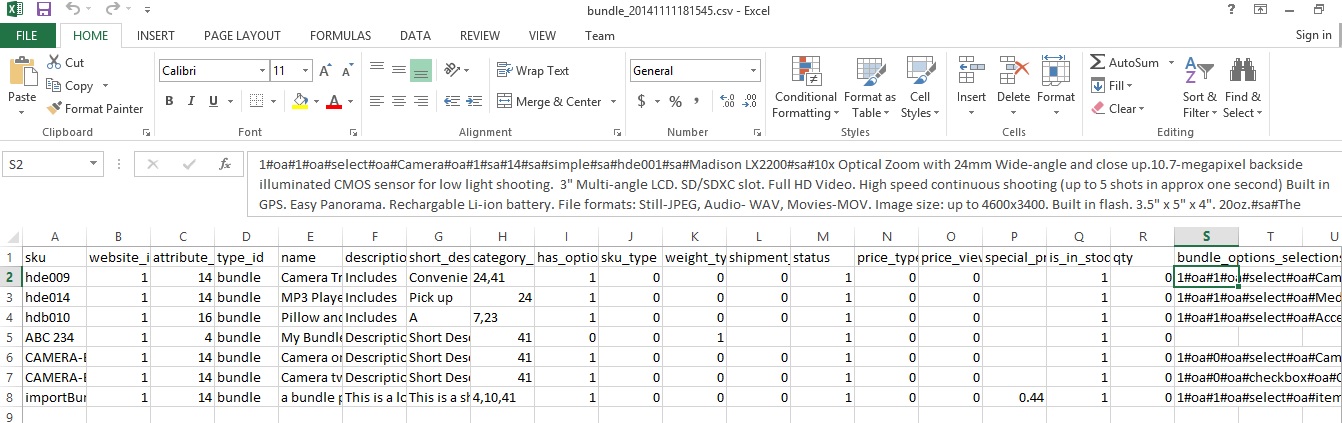Switch to the PAGE LAYOUT tab
1342x423 pixels.
(242, 36)
